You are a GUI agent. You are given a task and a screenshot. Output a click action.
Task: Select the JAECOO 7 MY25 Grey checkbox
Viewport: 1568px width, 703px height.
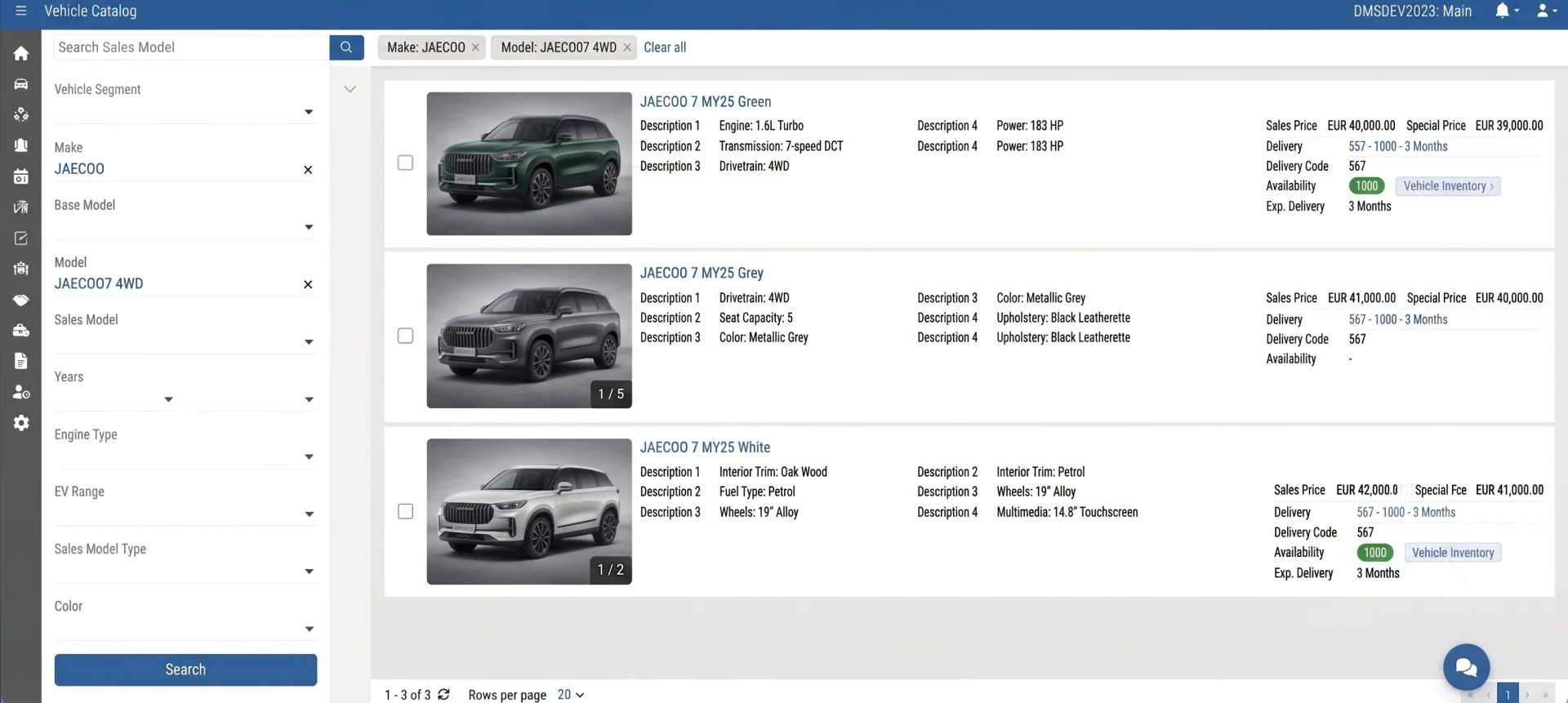pos(405,336)
